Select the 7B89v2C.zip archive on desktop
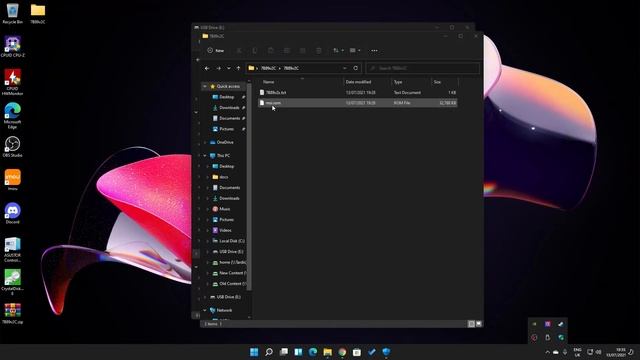Image resolution: width=640 pixels, height=360 pixels. pyautogui.click(x=13, y=313)
